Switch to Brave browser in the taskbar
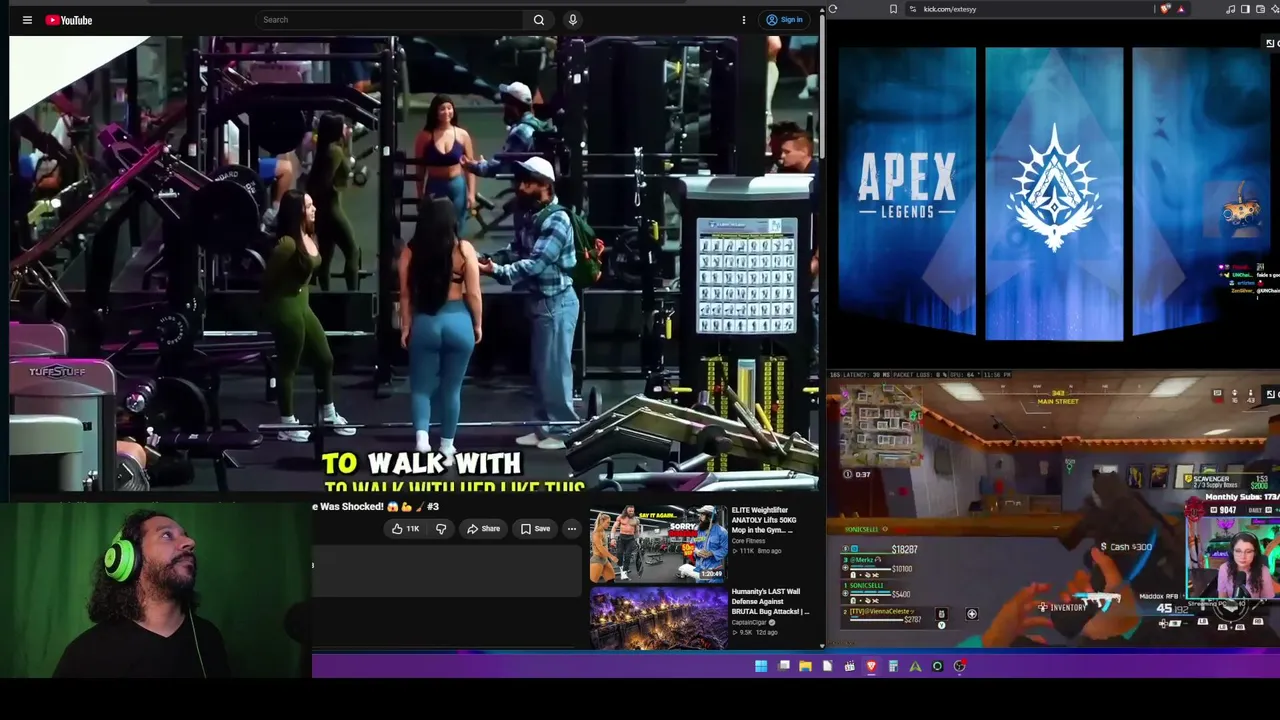1280x720 pixels. tap(871, 666)
